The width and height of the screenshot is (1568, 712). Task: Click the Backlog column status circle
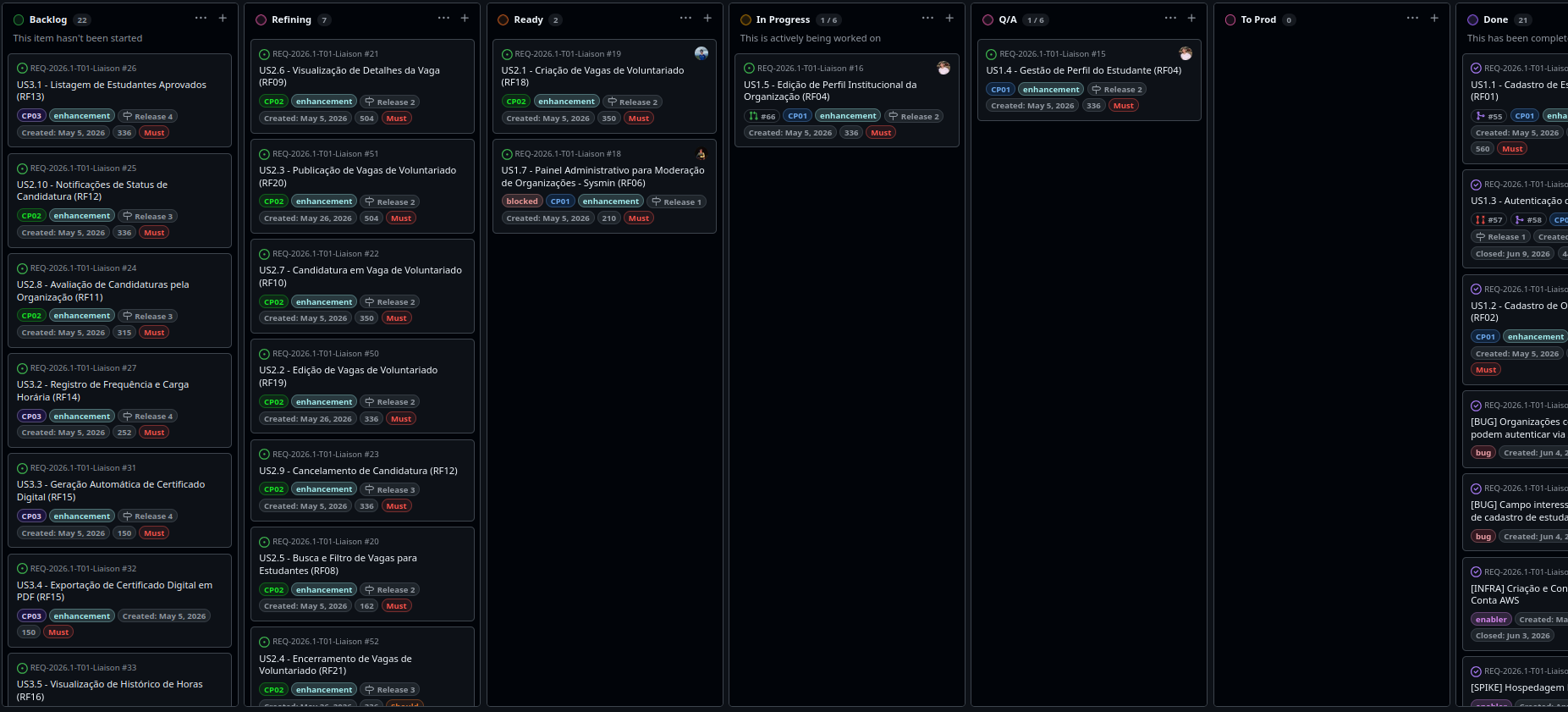(x=19, y=19)
